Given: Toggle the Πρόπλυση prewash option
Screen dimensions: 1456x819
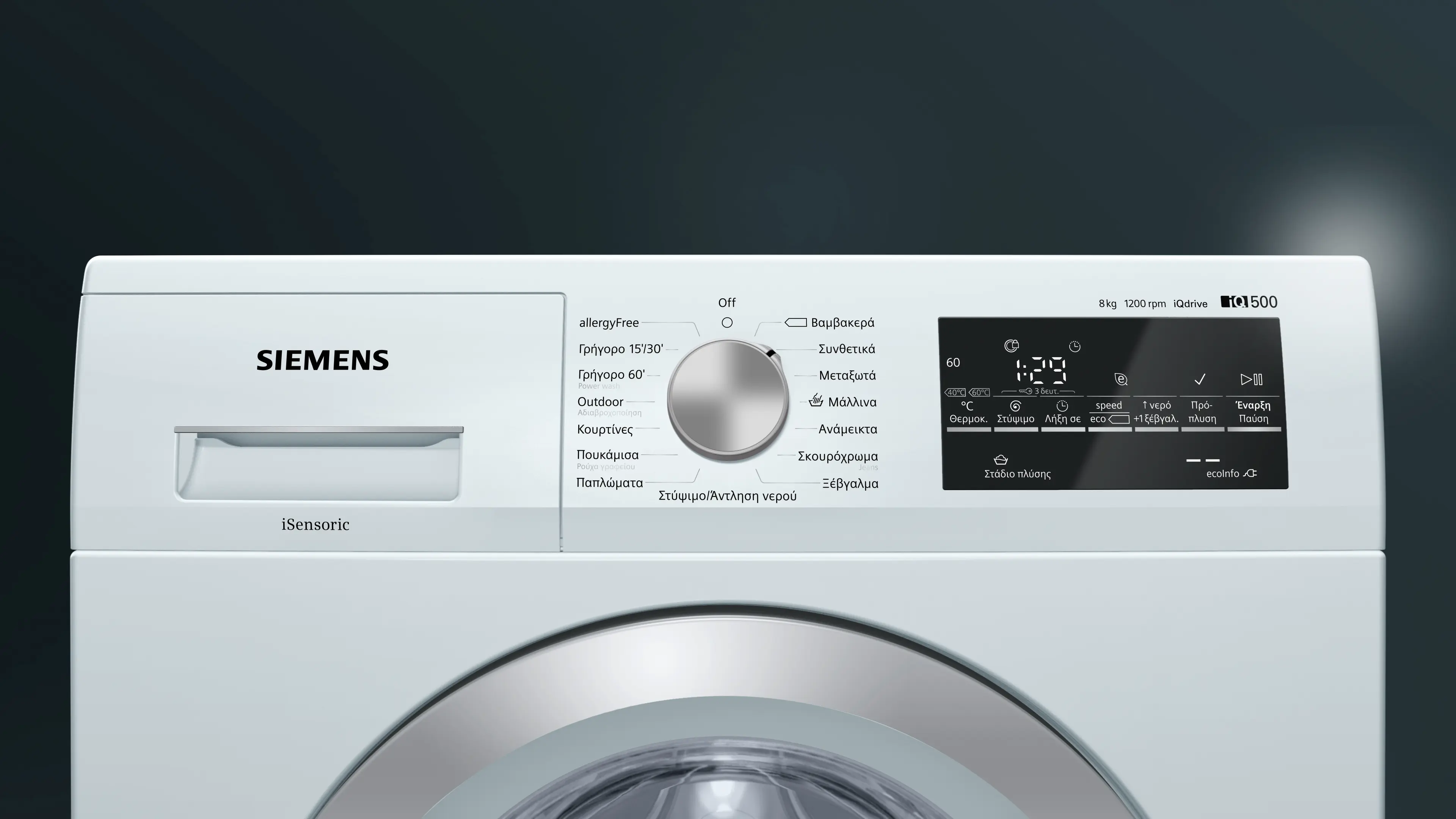Looking at the screenshot, I should click(1202, 413).
